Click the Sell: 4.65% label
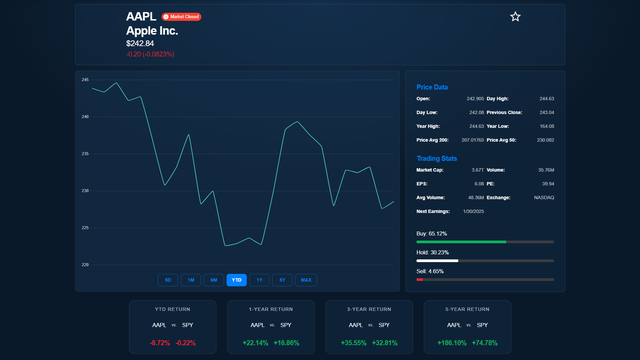 tap(430, 271)
